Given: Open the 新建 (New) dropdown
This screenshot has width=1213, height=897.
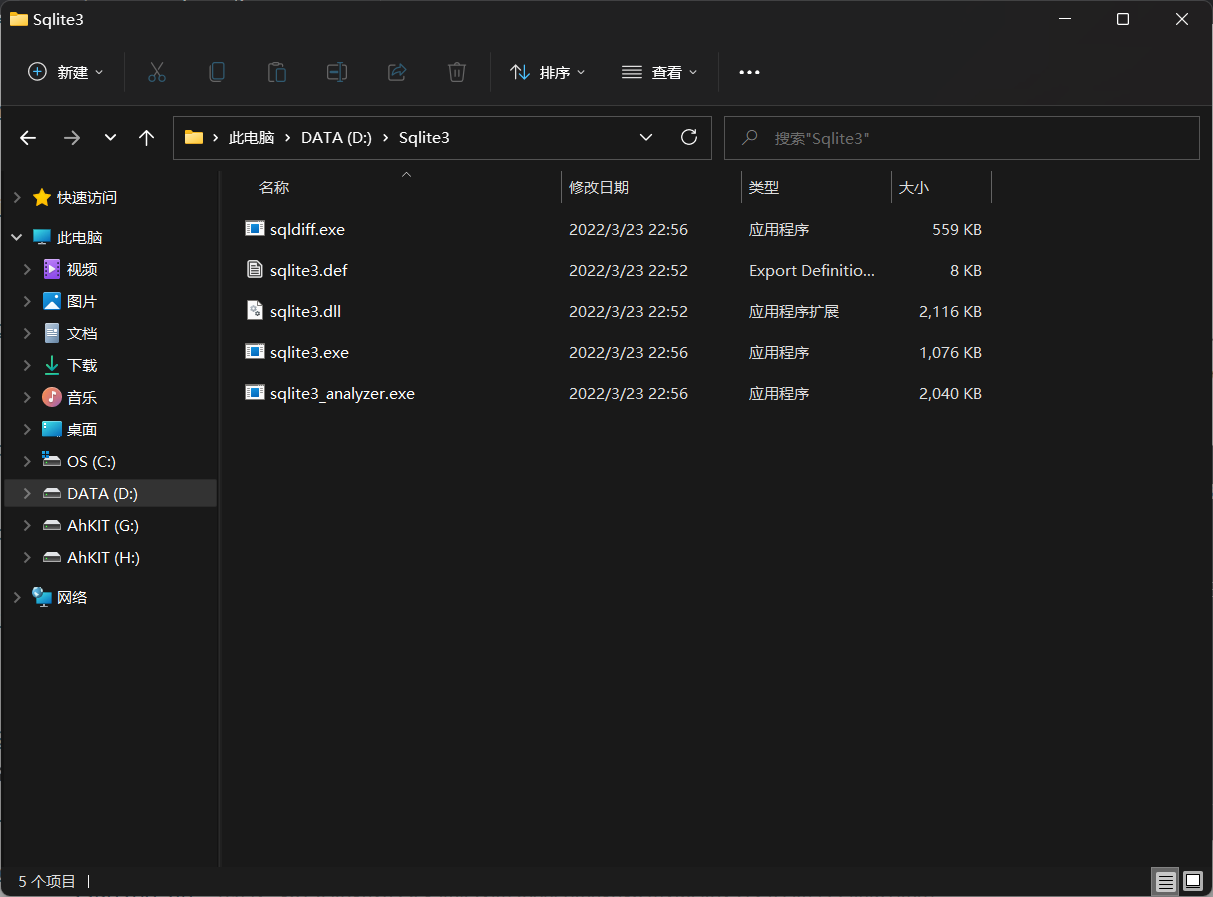Looking at the screenshot, I should pyautogui.click(x=66, y=72).
